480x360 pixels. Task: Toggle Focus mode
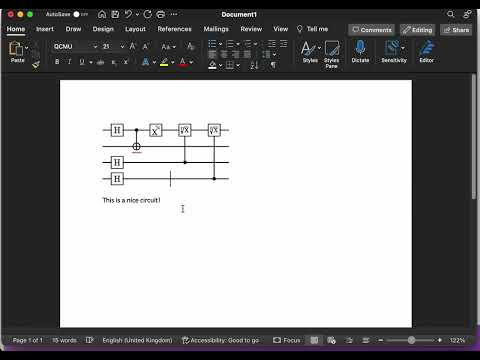coord(287,340)
